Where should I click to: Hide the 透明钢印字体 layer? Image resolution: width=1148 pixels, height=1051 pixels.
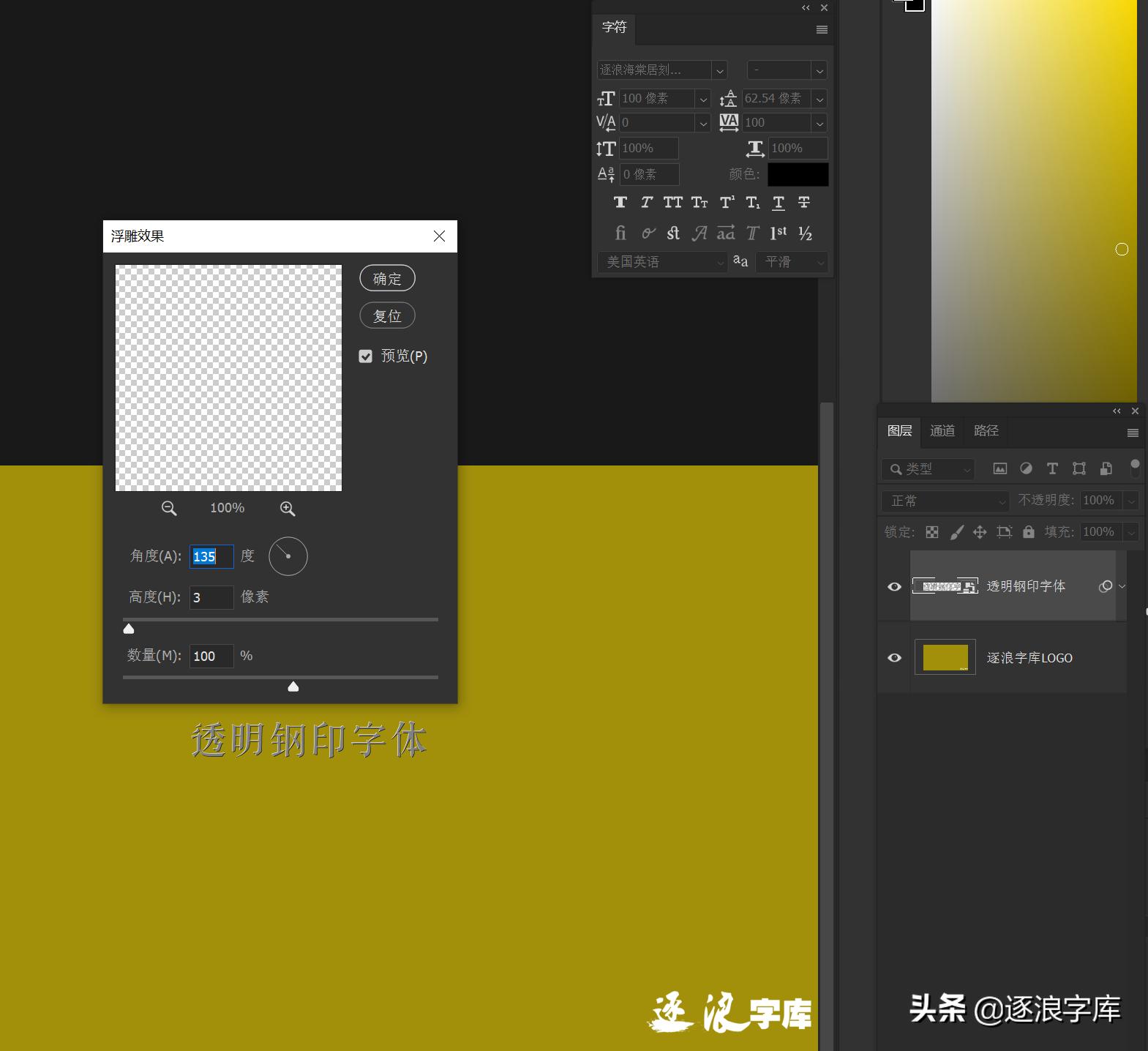point(894,587)
